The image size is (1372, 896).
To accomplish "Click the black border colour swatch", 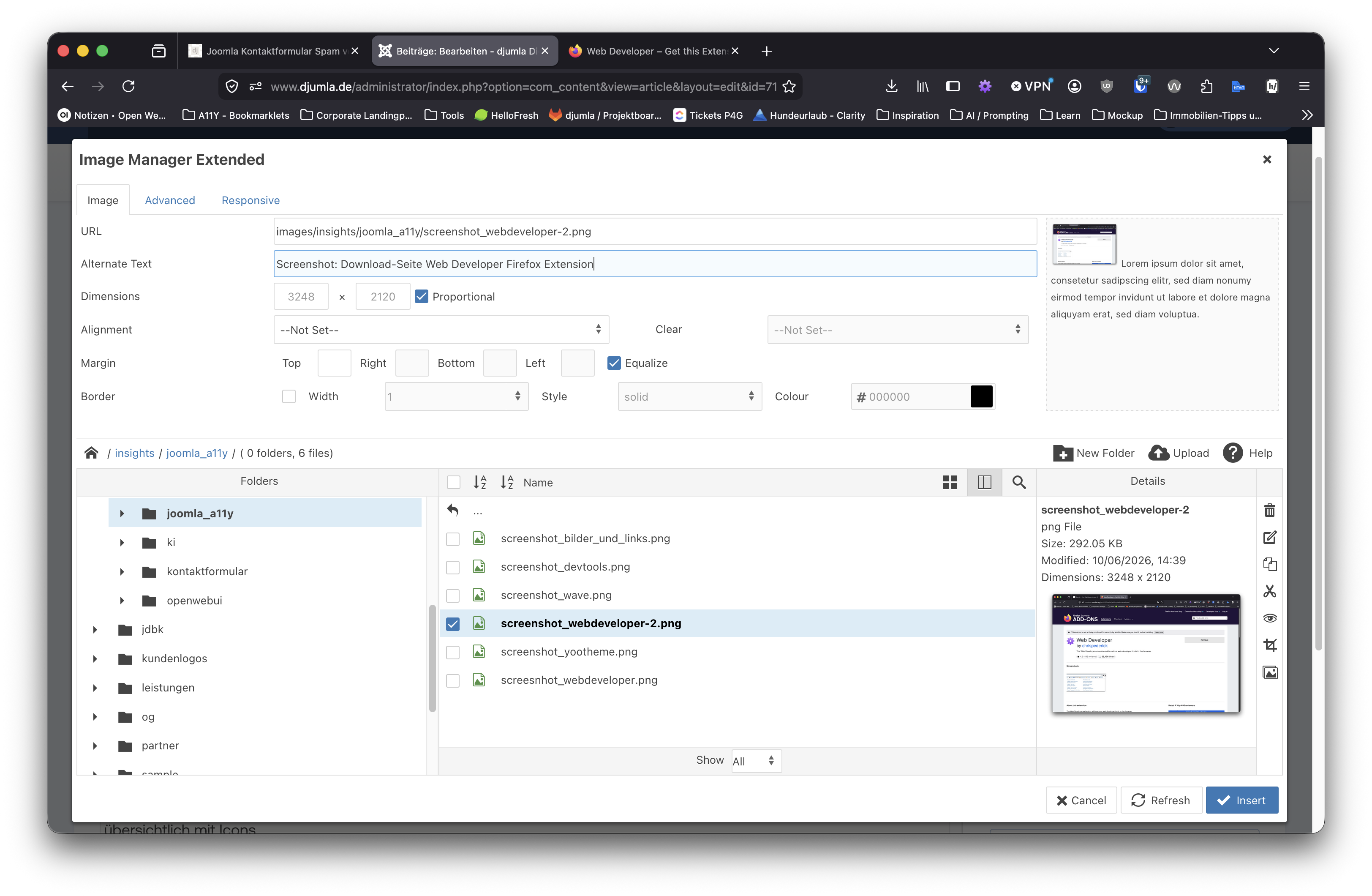I will (981, 396).
